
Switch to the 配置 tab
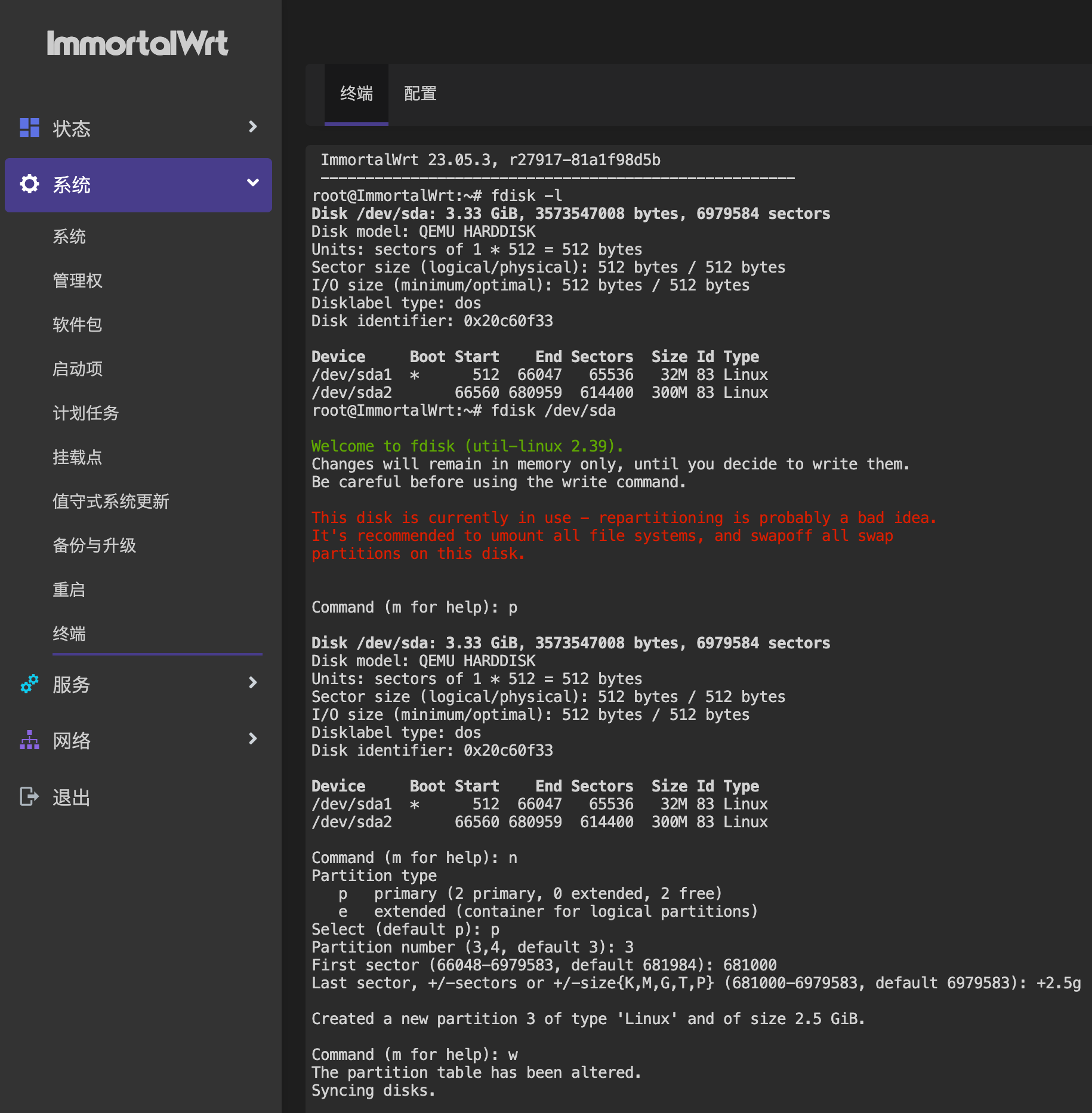pyautogui.click(x=420, y=94)
